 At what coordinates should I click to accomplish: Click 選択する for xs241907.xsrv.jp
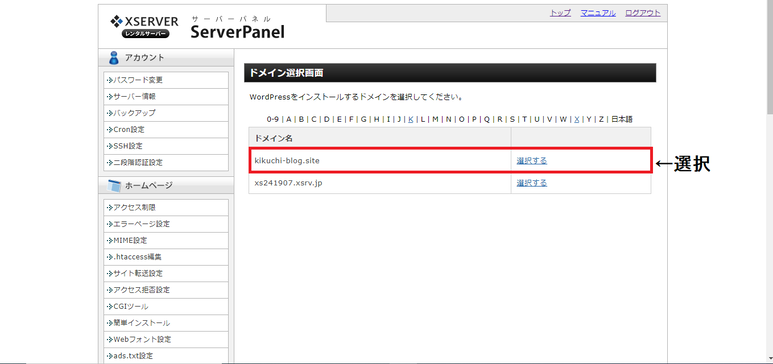(531, 183)
